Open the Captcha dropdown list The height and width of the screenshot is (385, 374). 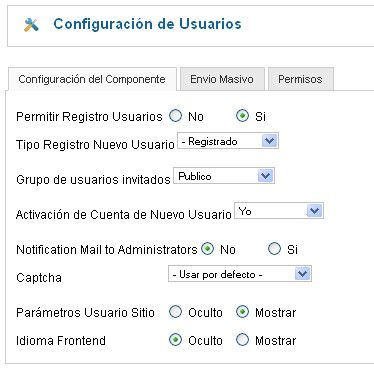[240, 274]
